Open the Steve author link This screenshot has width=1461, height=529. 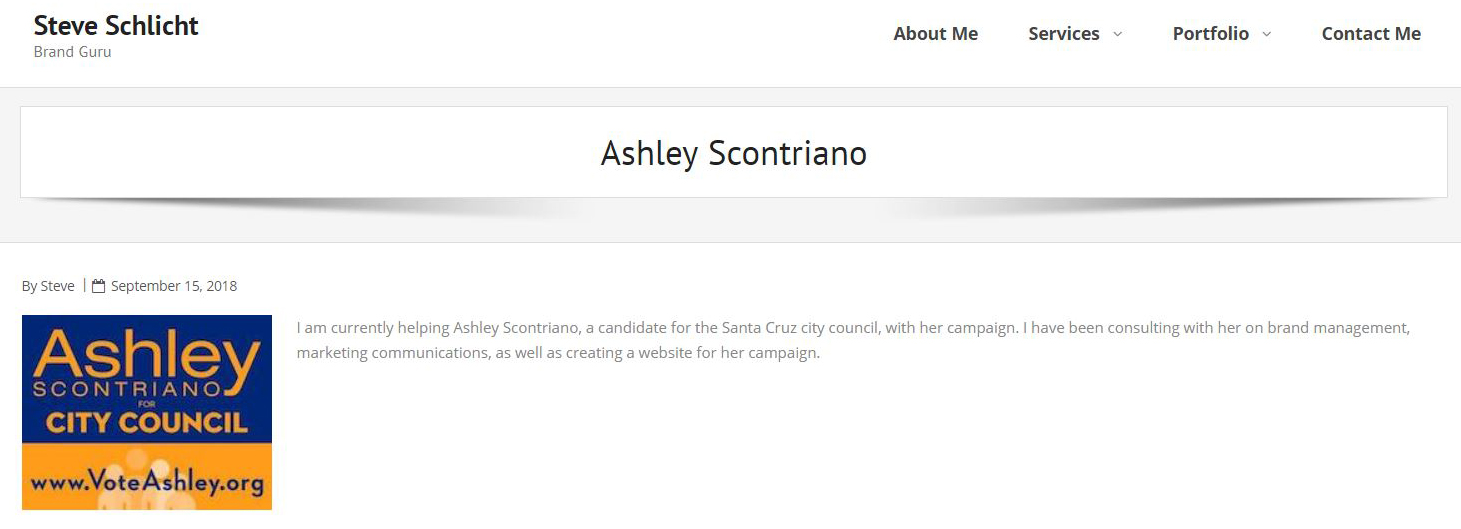[x=58, y=286]
